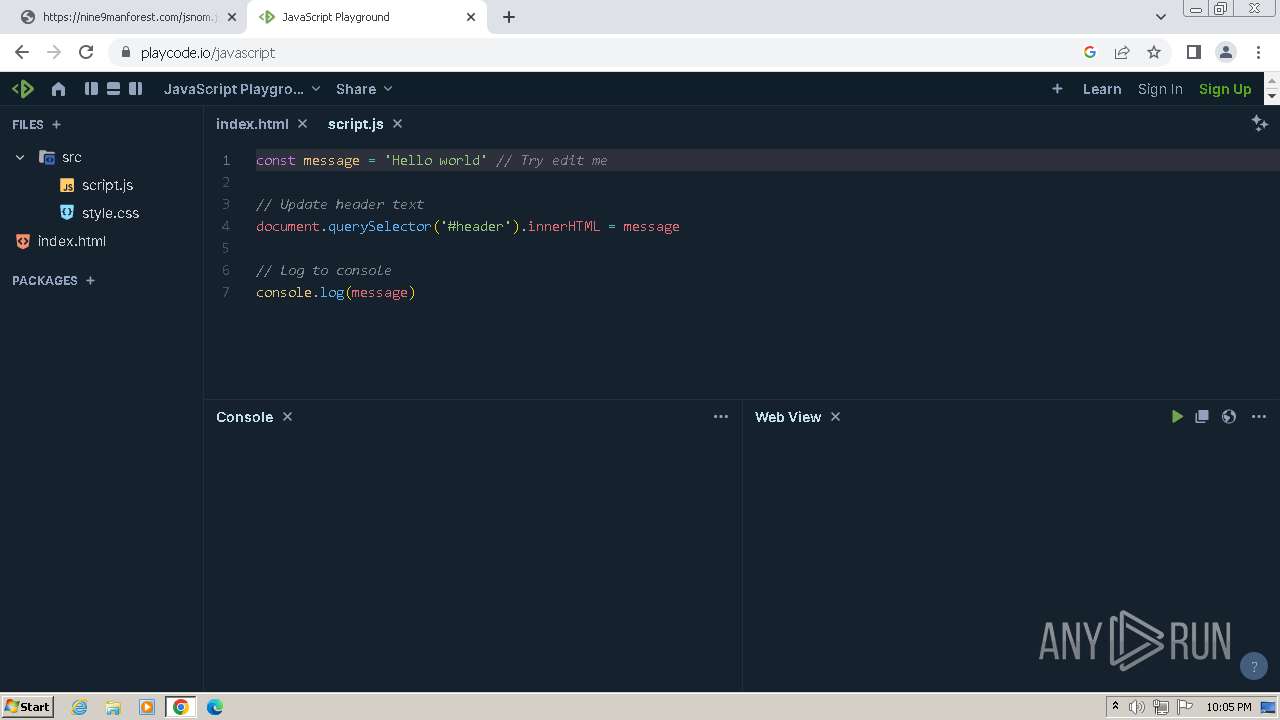Viewport: 1280px width, 720px height.
Task: Click Sign In
Action: (1160, 89)
